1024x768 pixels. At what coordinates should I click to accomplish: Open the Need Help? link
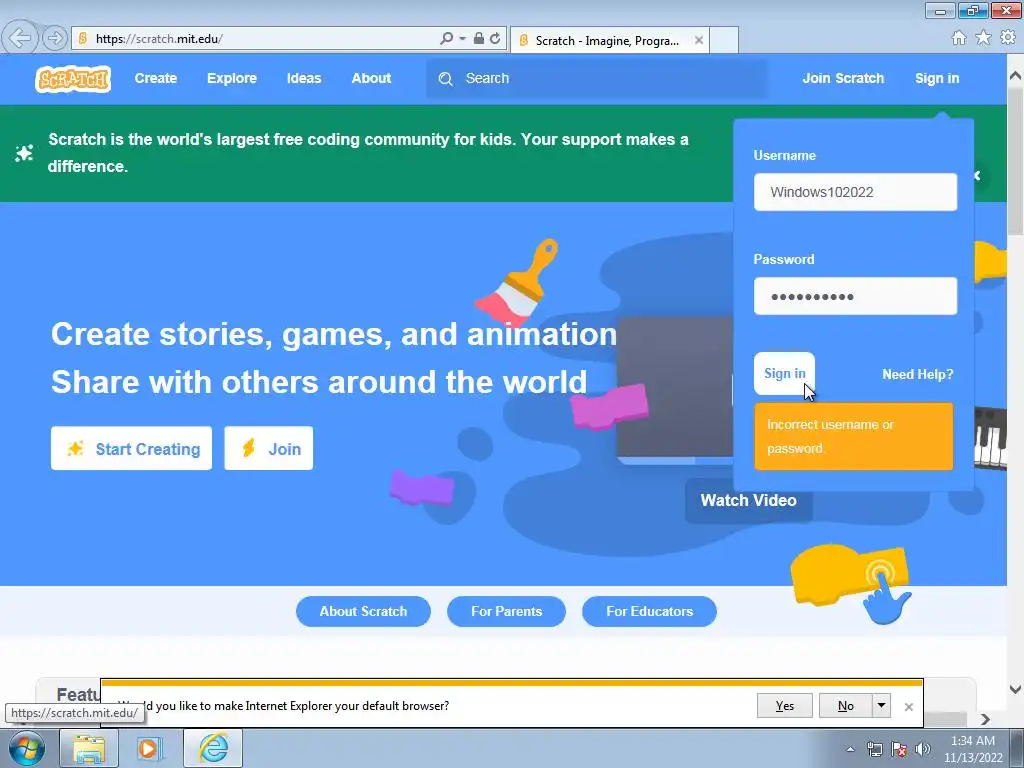[917, 374]
